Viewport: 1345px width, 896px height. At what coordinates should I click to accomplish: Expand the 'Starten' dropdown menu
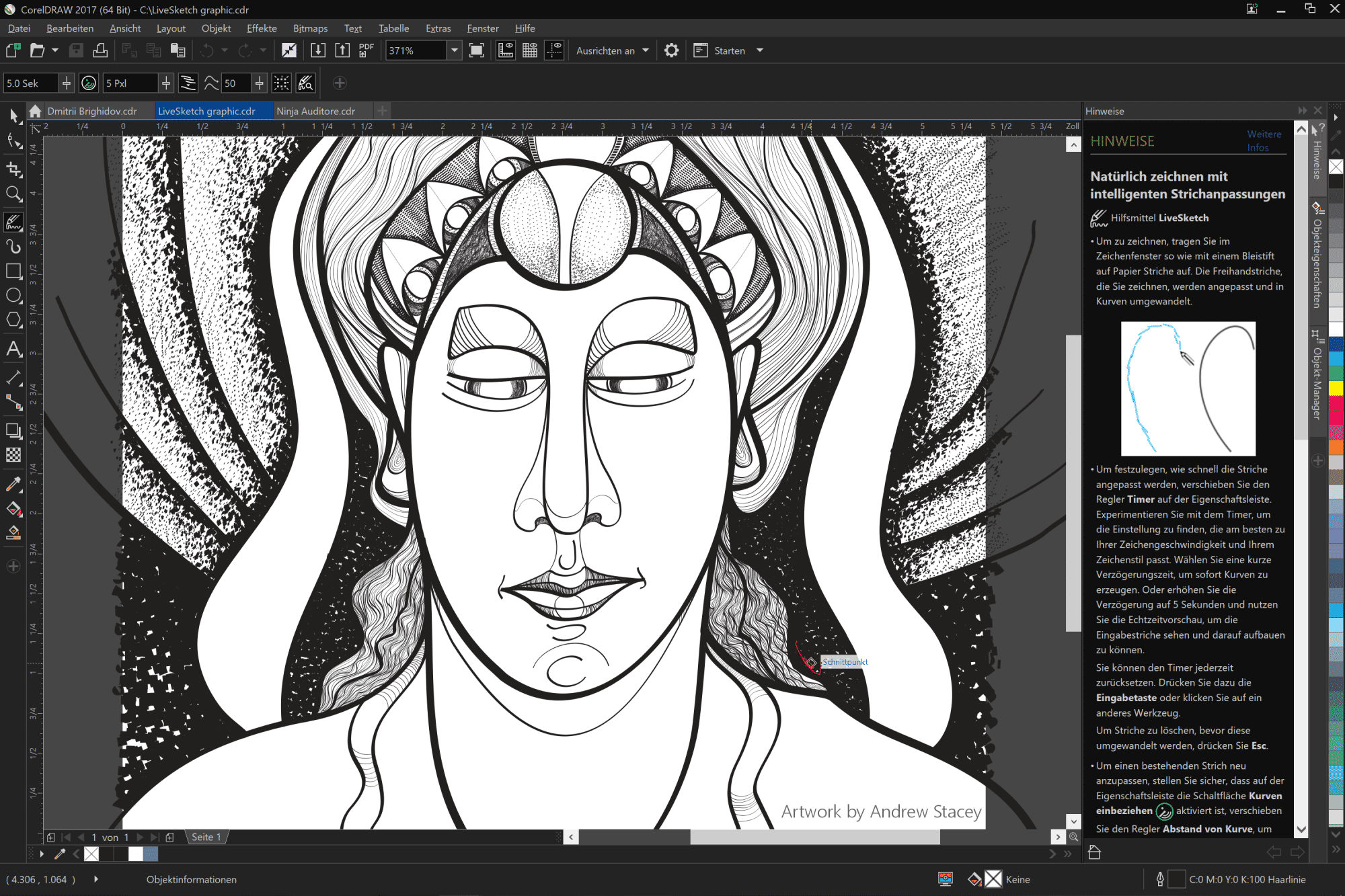tap(759, 50)
